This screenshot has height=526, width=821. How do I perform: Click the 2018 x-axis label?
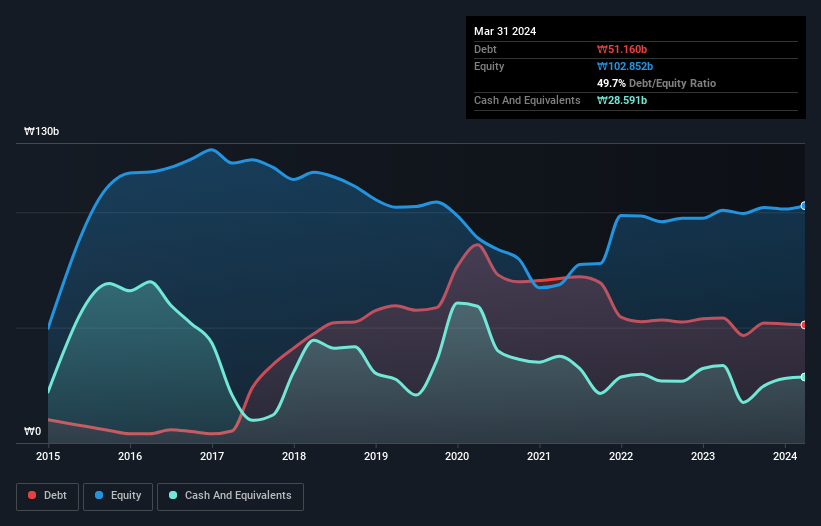pyautogui.click(x=294, y=456)
